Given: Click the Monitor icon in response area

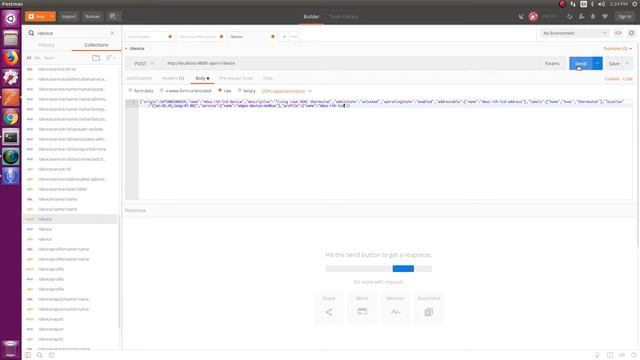Looking at the screenshot, I should point(395,312).
